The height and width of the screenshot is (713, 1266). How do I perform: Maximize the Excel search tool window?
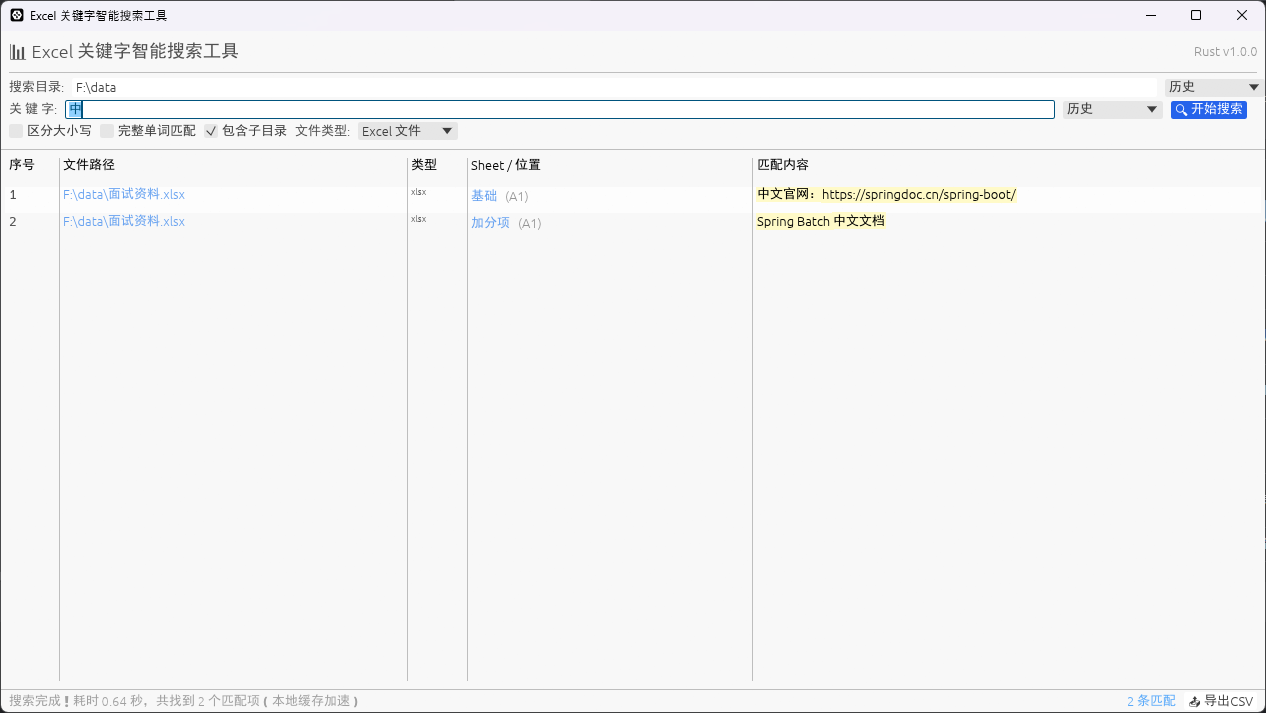coord(1196,15)
